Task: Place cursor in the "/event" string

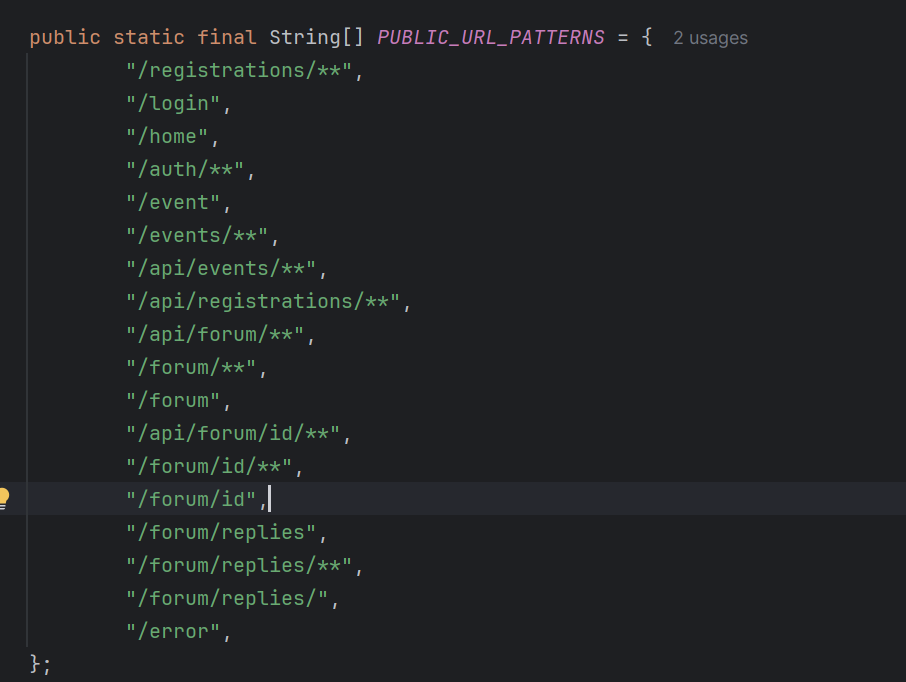Action: pyautogui.click(x=173, y=203)
